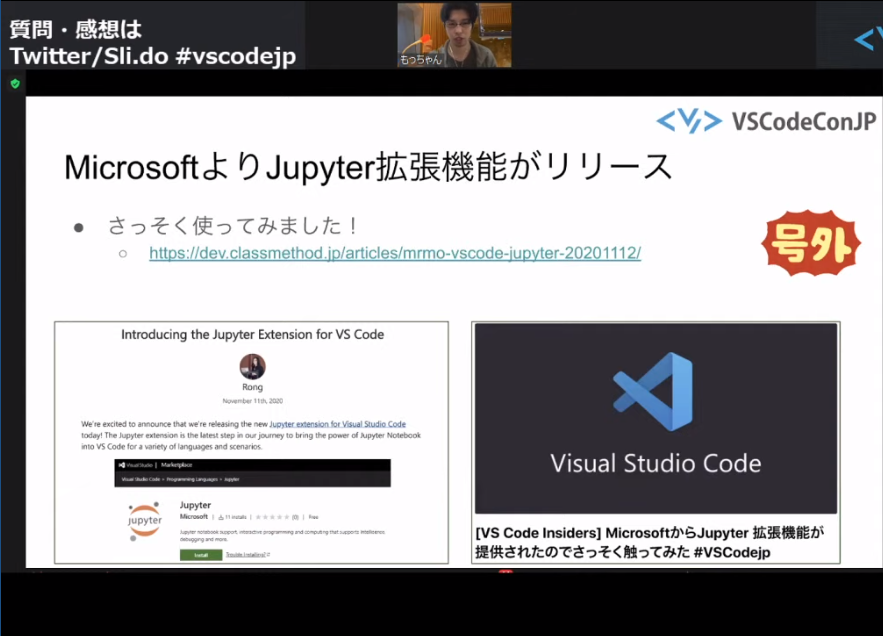Click the Introducing the Jupyter Extension headline
The height and width of the screenshot is (636, 883).
pyautogui.click(x=252, y=335)
